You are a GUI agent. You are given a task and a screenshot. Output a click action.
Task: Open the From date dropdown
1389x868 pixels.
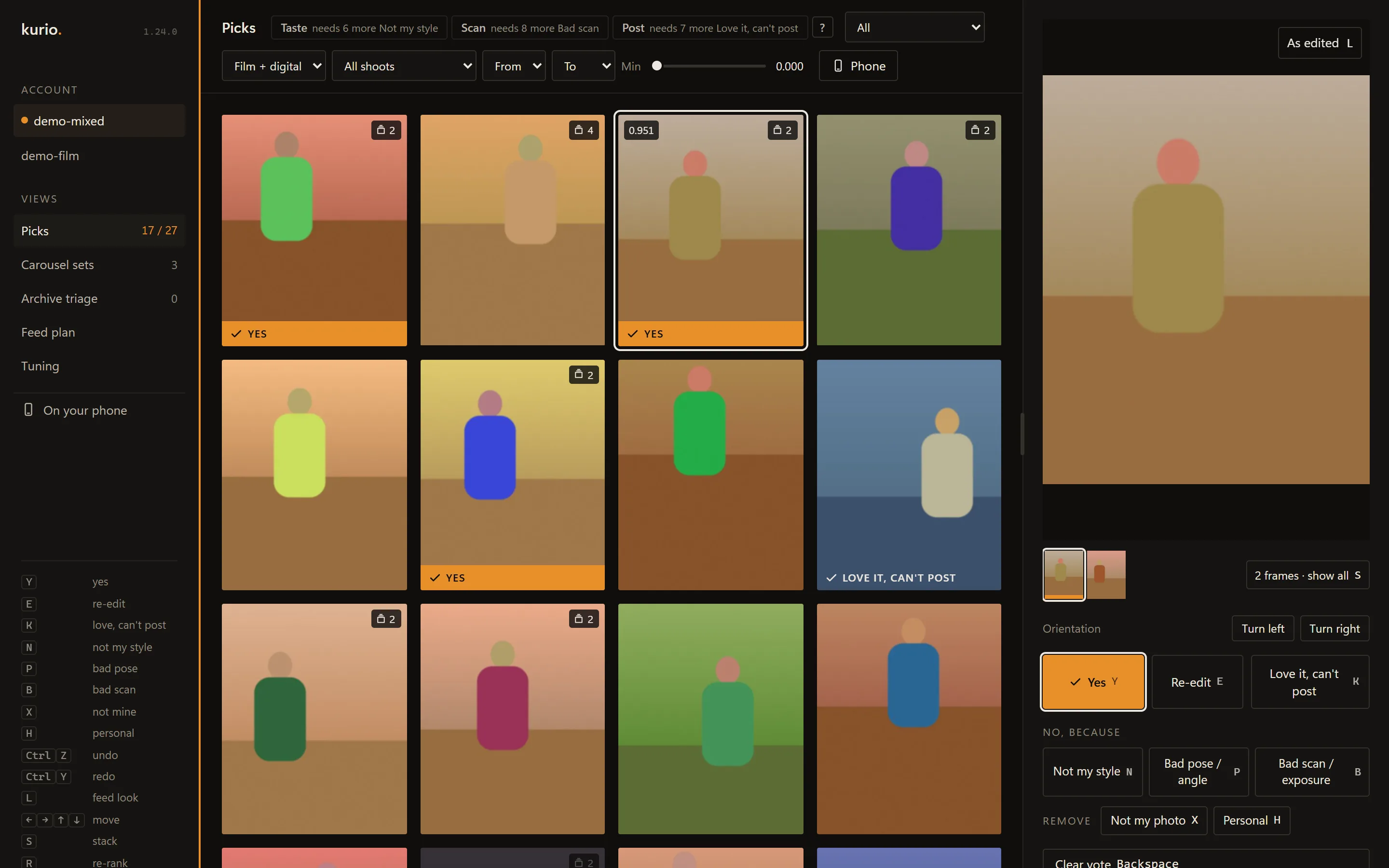coord(514,66)
